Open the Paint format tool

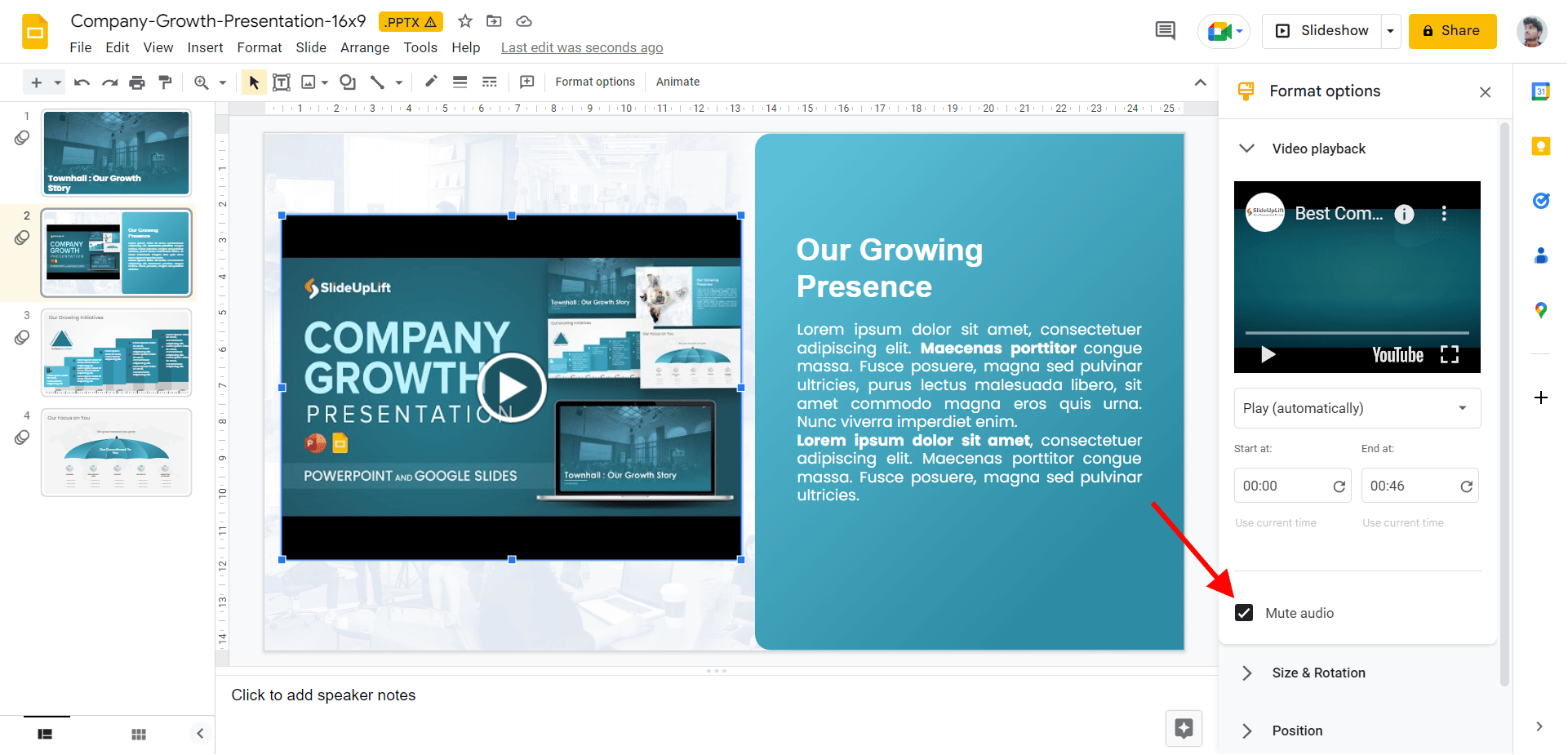pos(166,82)
